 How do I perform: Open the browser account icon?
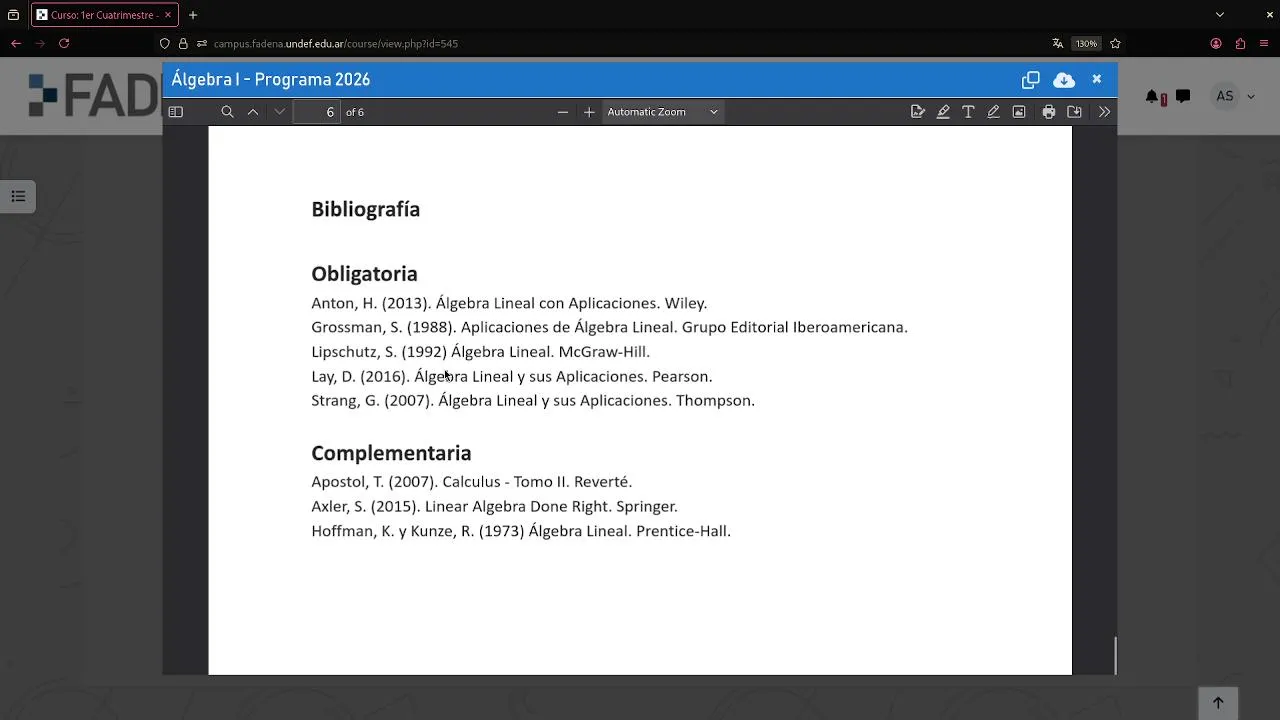pyautogui.click(x=1216, y=44)
